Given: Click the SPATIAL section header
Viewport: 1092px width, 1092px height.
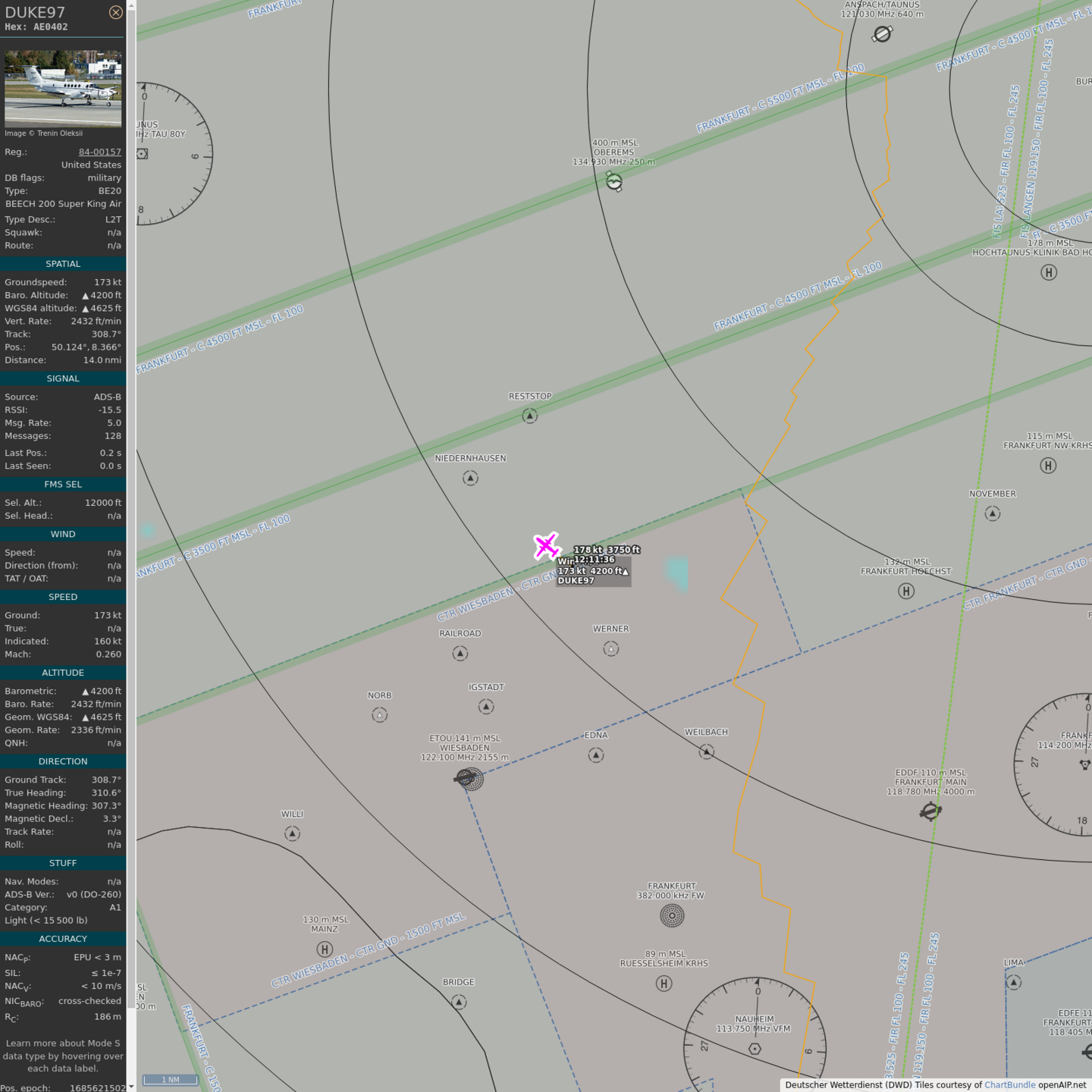Looking at the screenshot, I should 63,264.
